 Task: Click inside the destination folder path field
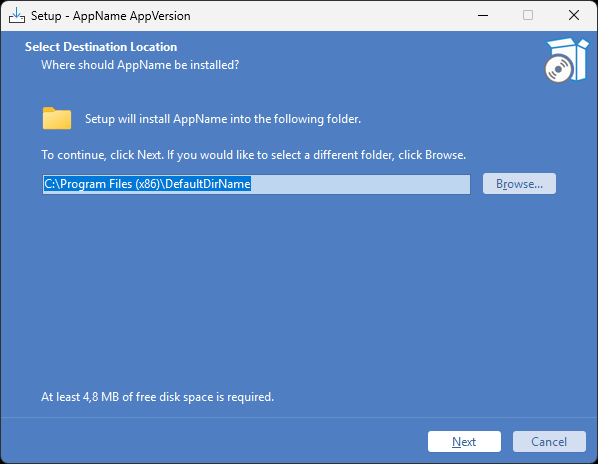point(256,184)
